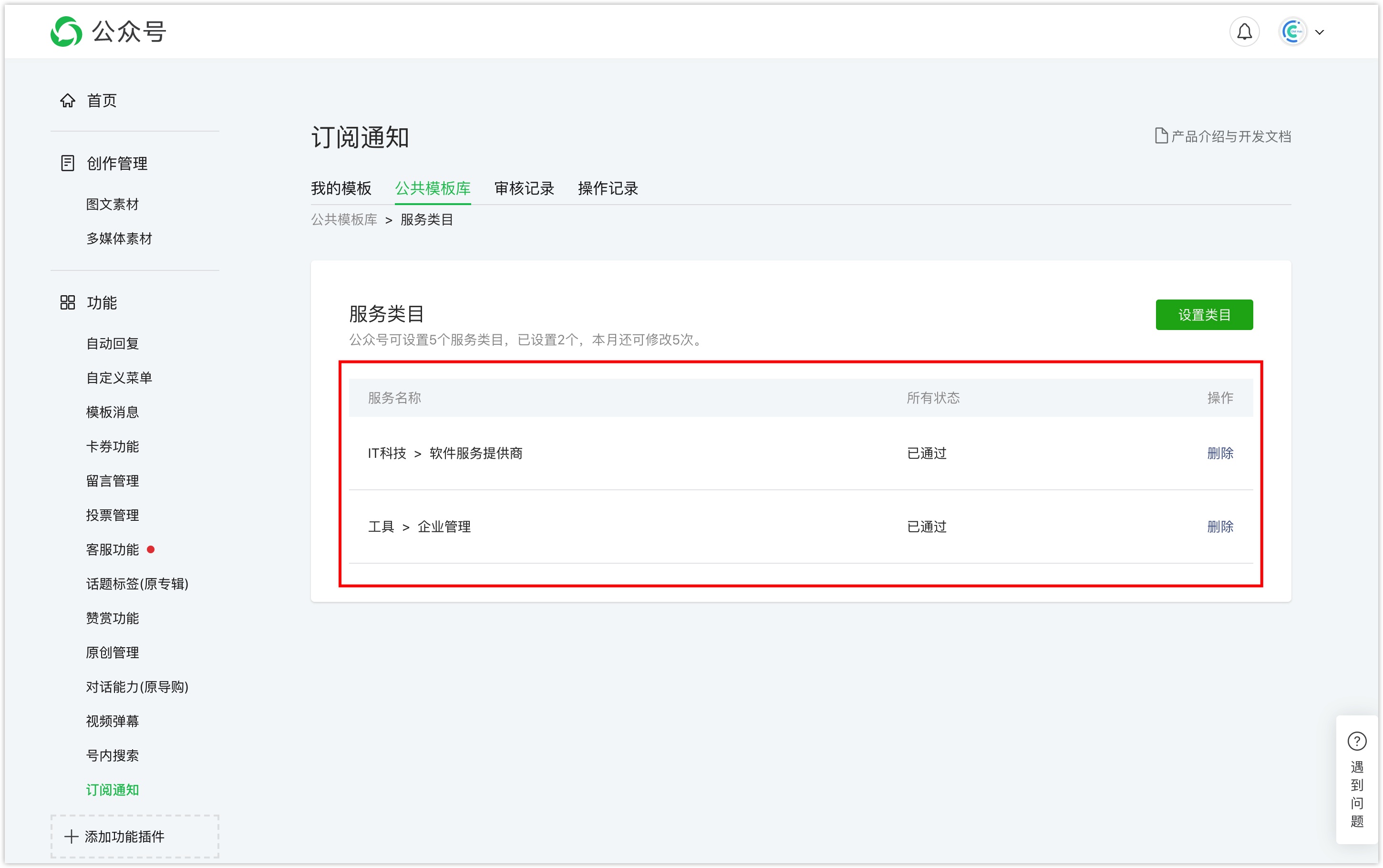The width and height of the screenshot is (1383, 868).
Task: Switch to 公共模板库 tab
Action: 433,188
